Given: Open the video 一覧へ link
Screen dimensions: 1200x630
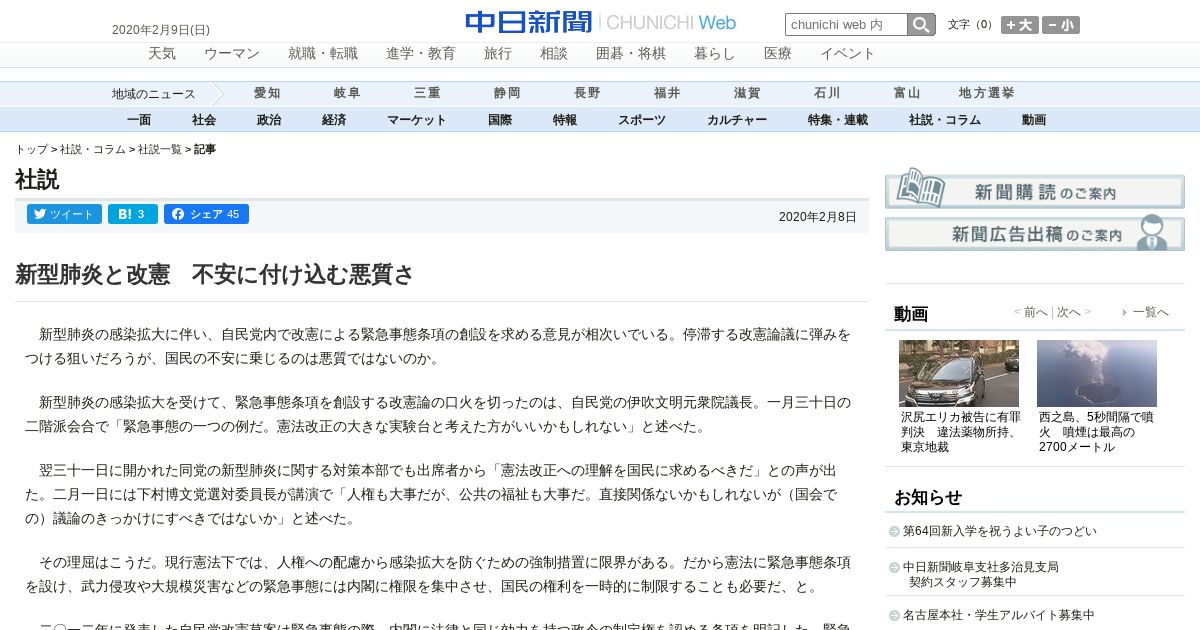Looking at the screenshot, I should point(1150,312).
